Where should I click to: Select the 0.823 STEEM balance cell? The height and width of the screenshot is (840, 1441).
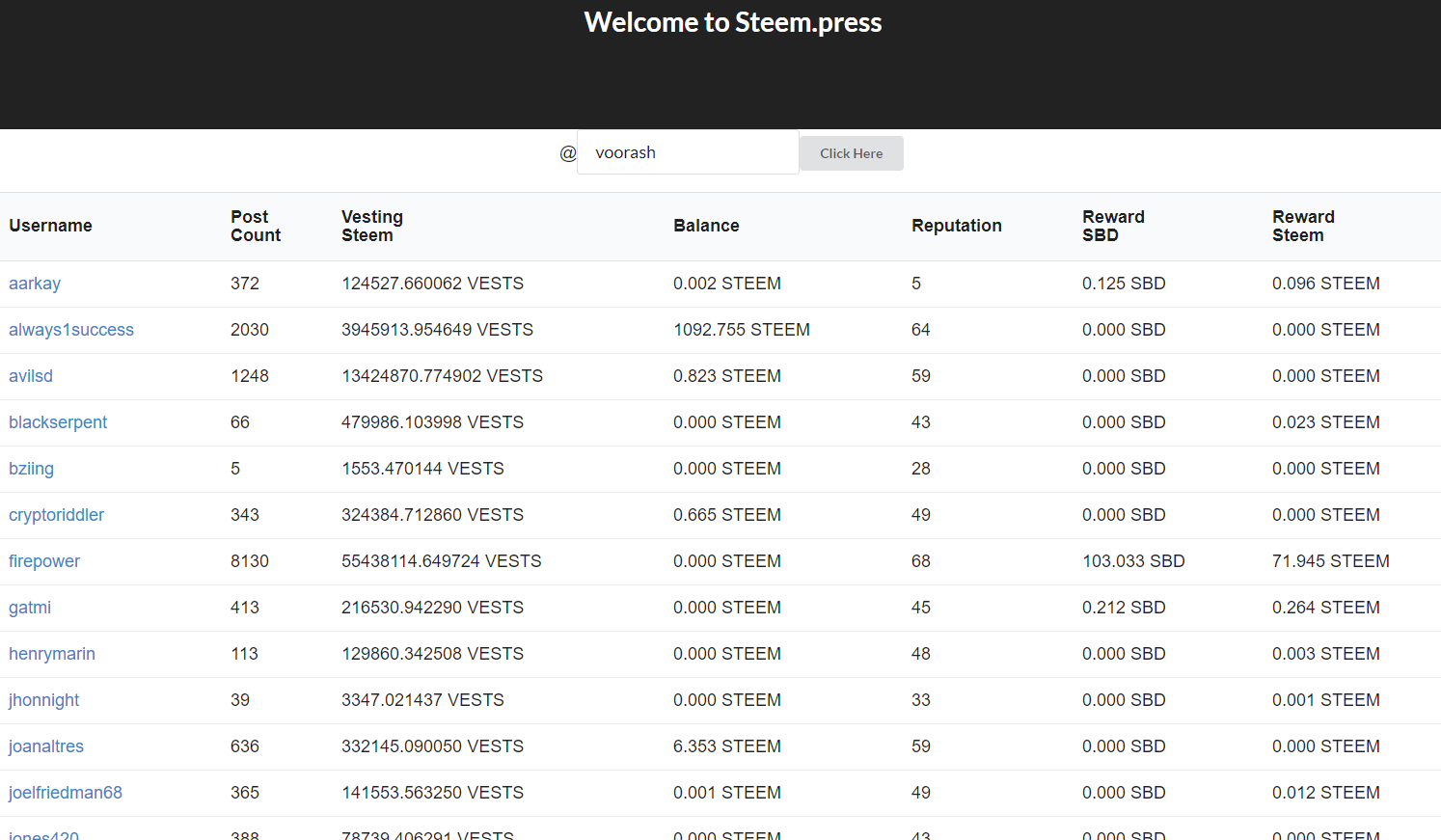[727, 376]
